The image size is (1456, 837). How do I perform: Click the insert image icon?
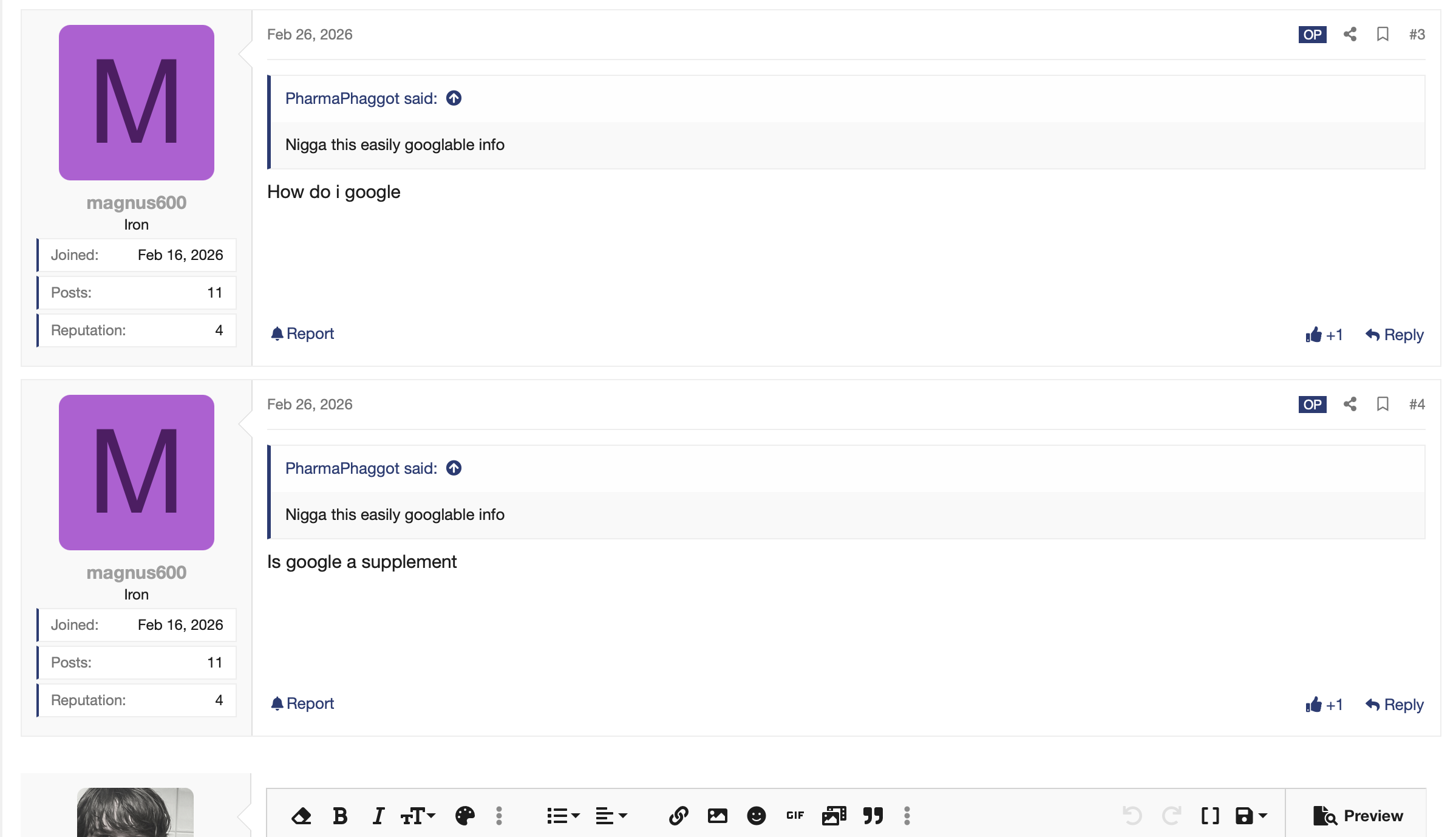pos(717,816)
